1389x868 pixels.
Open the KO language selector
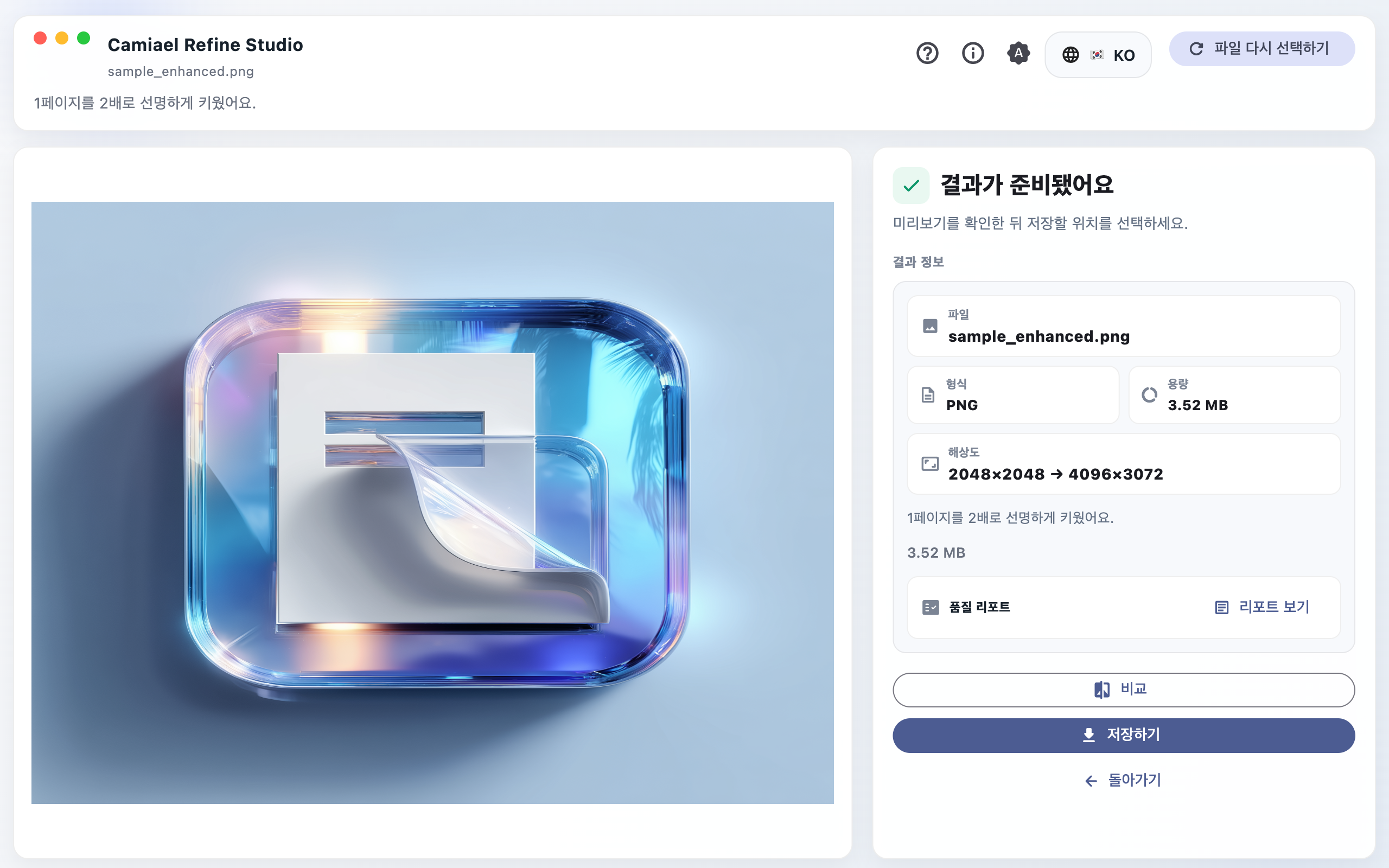pyautogui.click(x=1098, y=55)
